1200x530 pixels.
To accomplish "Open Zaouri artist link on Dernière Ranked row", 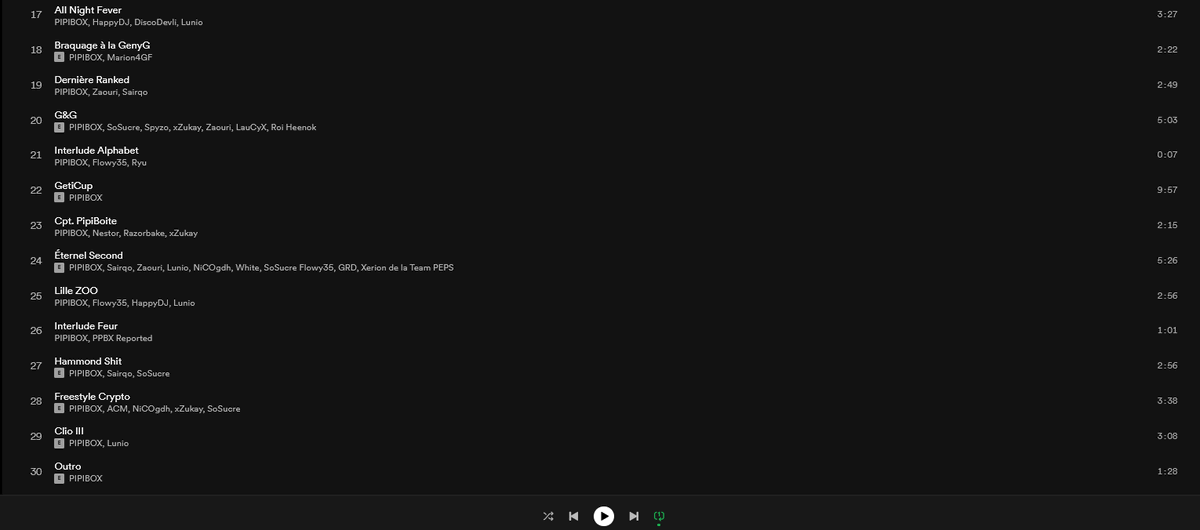I will pos(104,92).
